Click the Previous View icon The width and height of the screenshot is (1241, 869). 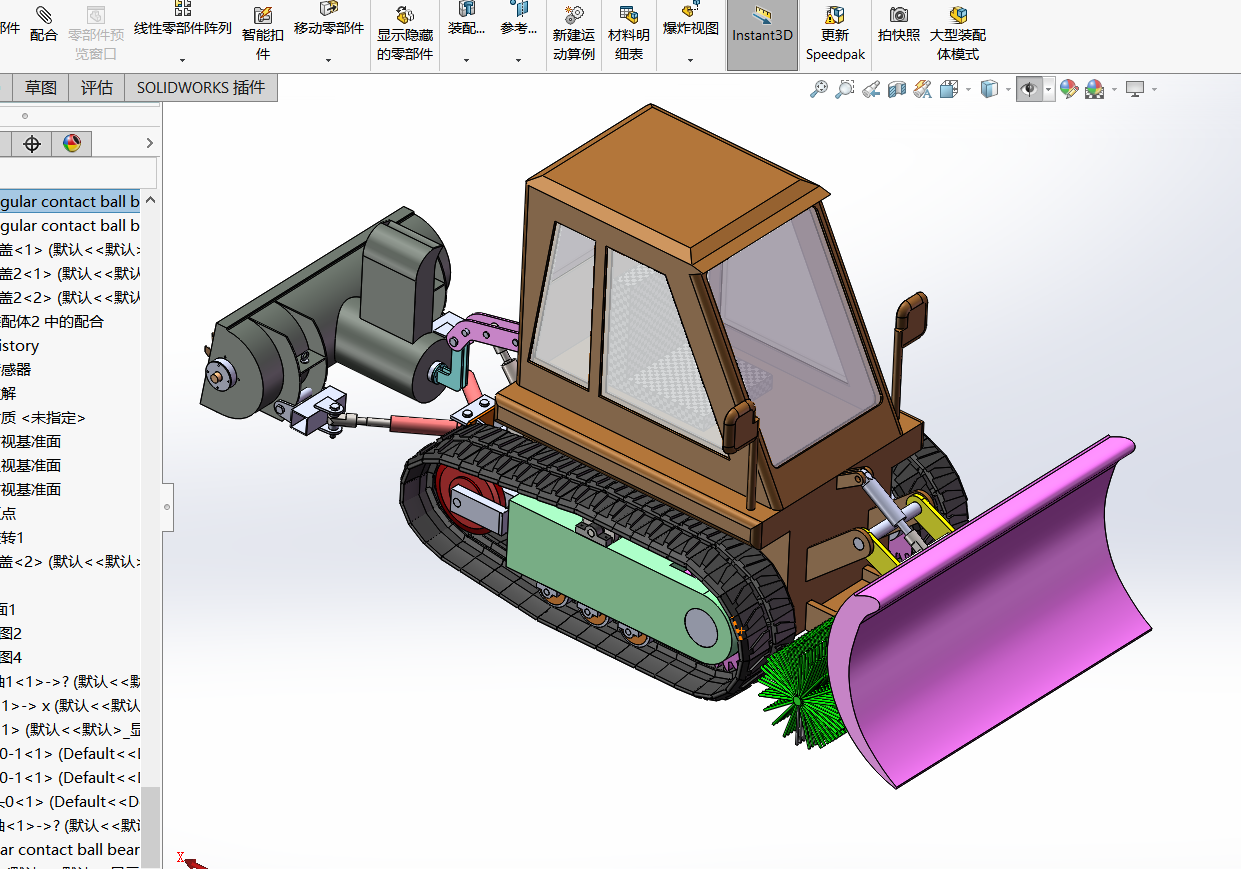(871, 89)
